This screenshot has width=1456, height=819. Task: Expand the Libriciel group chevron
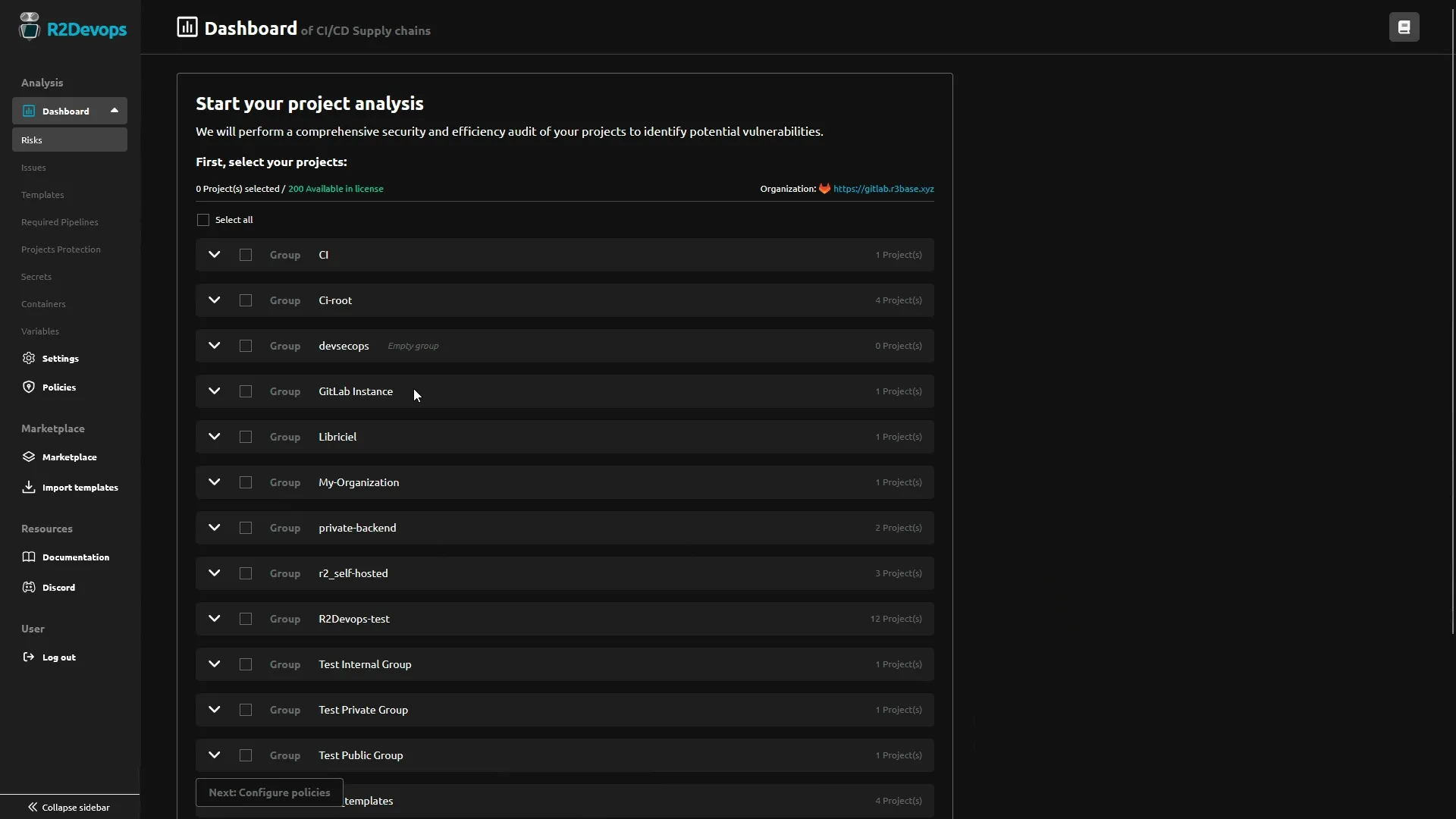tap(215, 437)
